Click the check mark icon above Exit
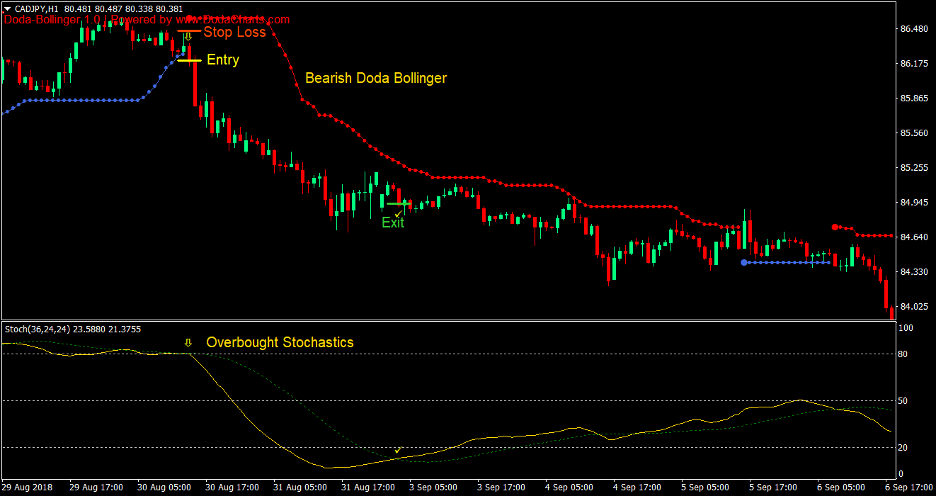The height and width of the screenshot is (496, 936). click(398, 212)
